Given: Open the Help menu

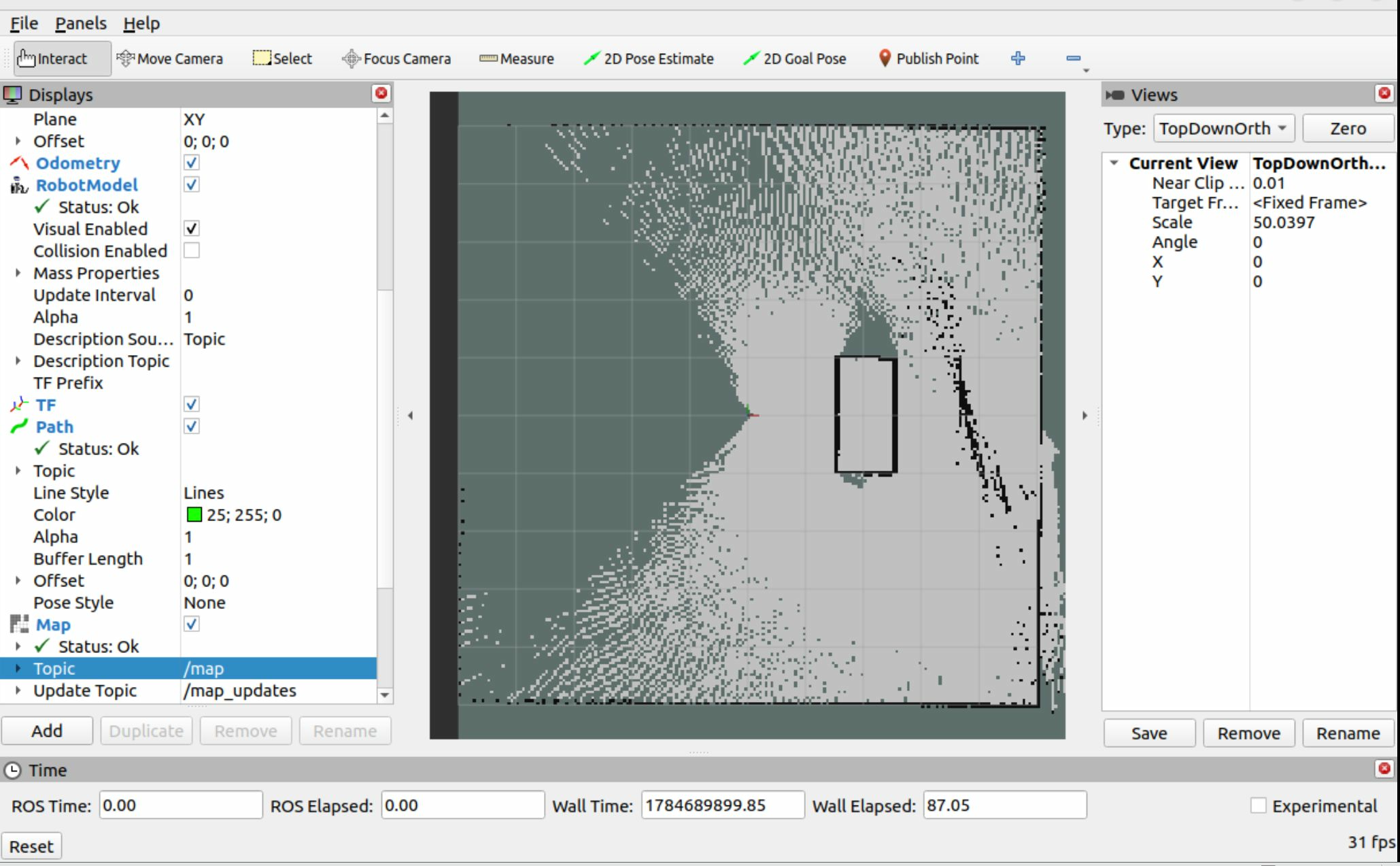Looking at the screenshot, I should (141, 23).
